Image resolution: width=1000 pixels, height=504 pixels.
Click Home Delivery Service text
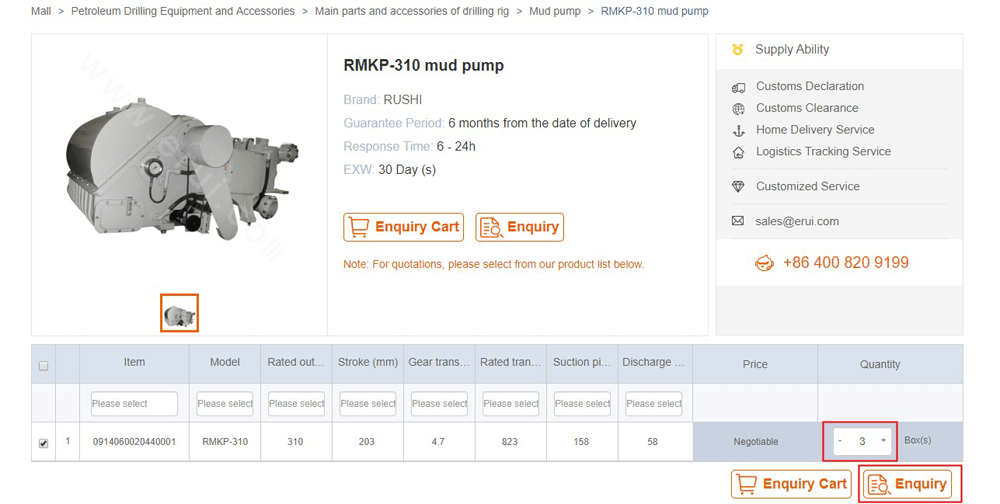(815, 130)
